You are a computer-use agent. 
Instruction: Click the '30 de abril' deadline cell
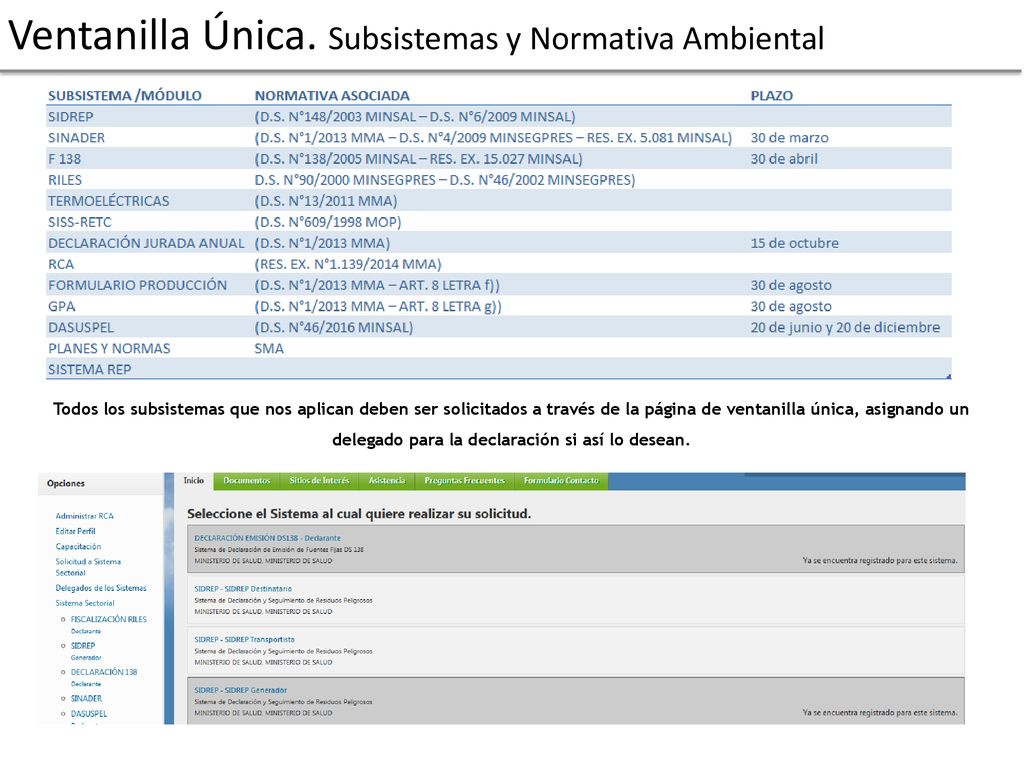point(784,159)
